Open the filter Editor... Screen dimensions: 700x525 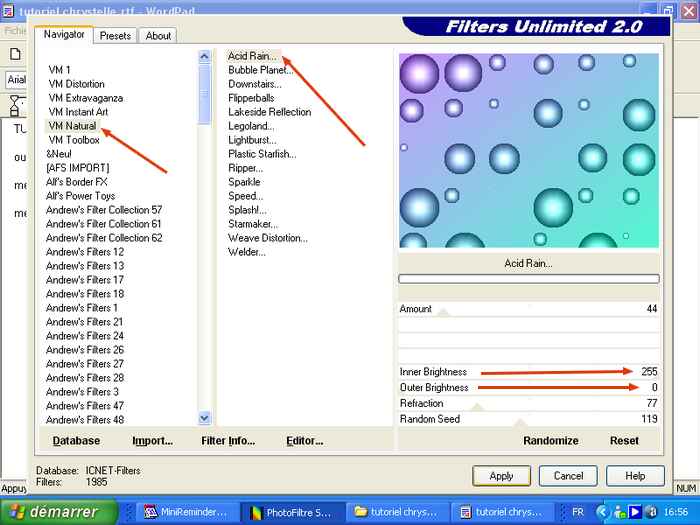pyautogui.click(x=305, y=441)
